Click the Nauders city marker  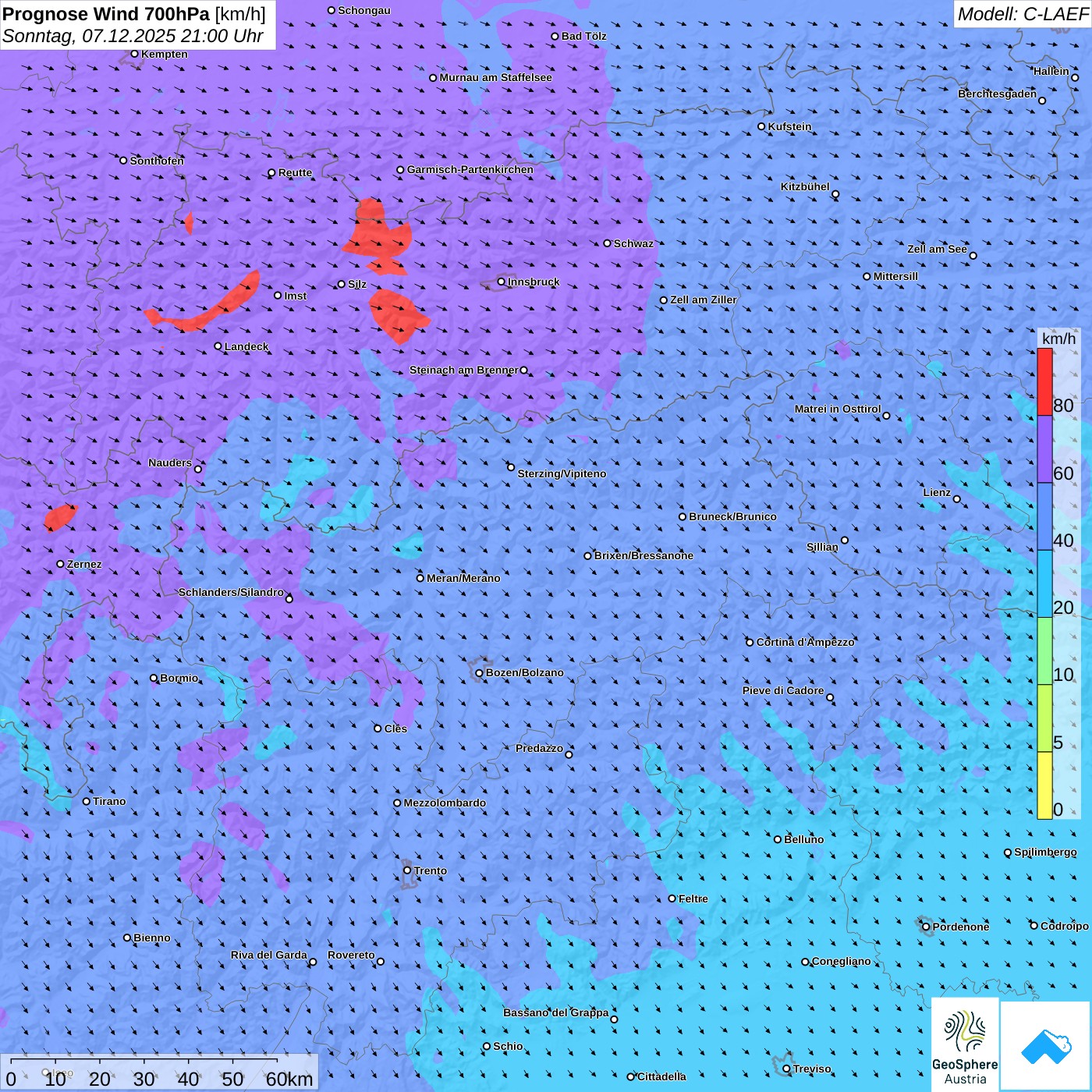pyautogui.click(x=198, y=469)
